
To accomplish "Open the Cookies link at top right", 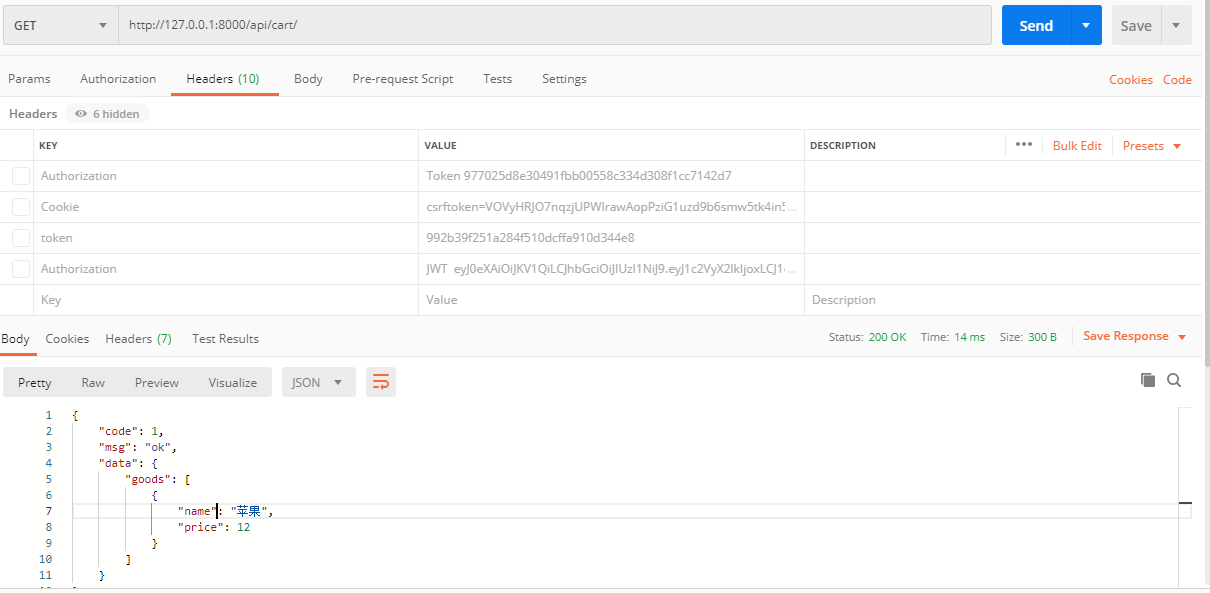I will pos(1131,80).
